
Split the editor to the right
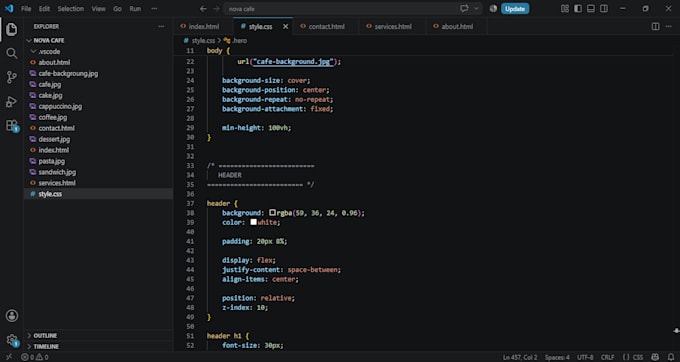pyautogui.click(x=655, y=26)
